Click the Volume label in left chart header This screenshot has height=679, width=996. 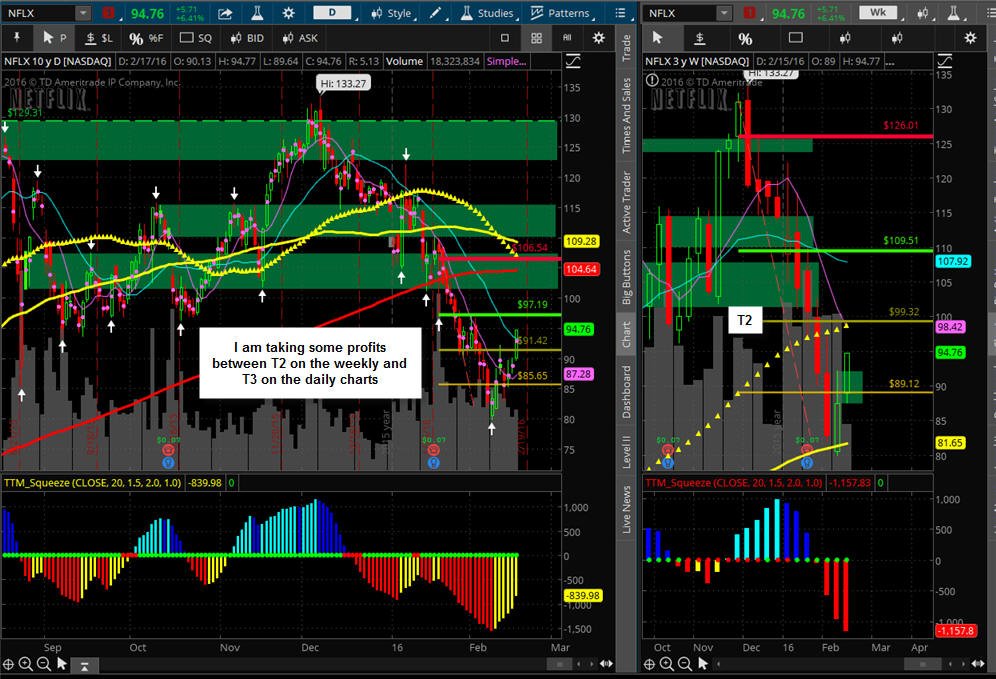pyautogui.click(x=404, y=62)
